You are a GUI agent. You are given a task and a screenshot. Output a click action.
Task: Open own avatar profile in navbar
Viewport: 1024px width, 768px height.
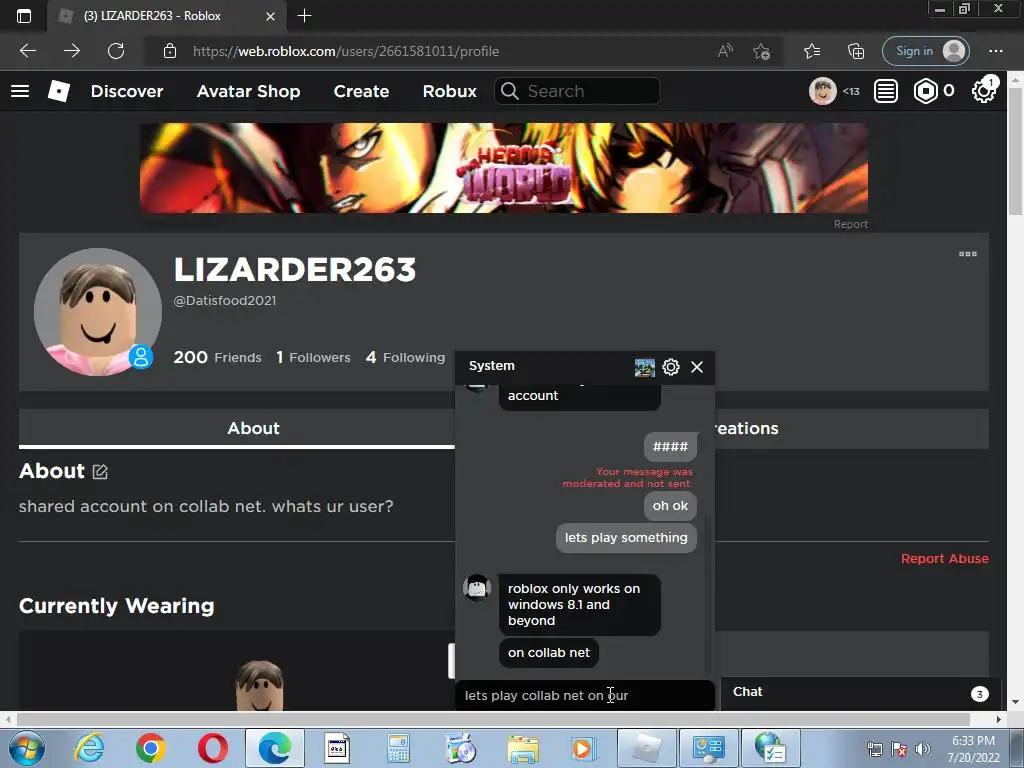coord(823,91)
